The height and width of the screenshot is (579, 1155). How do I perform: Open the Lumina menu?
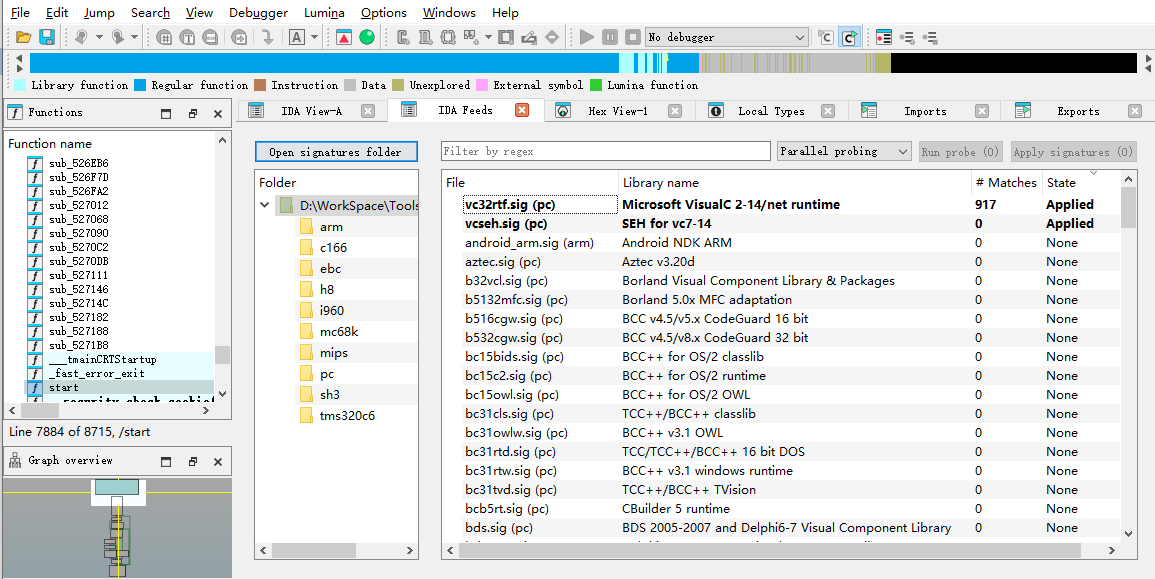(x=325, y=13)
